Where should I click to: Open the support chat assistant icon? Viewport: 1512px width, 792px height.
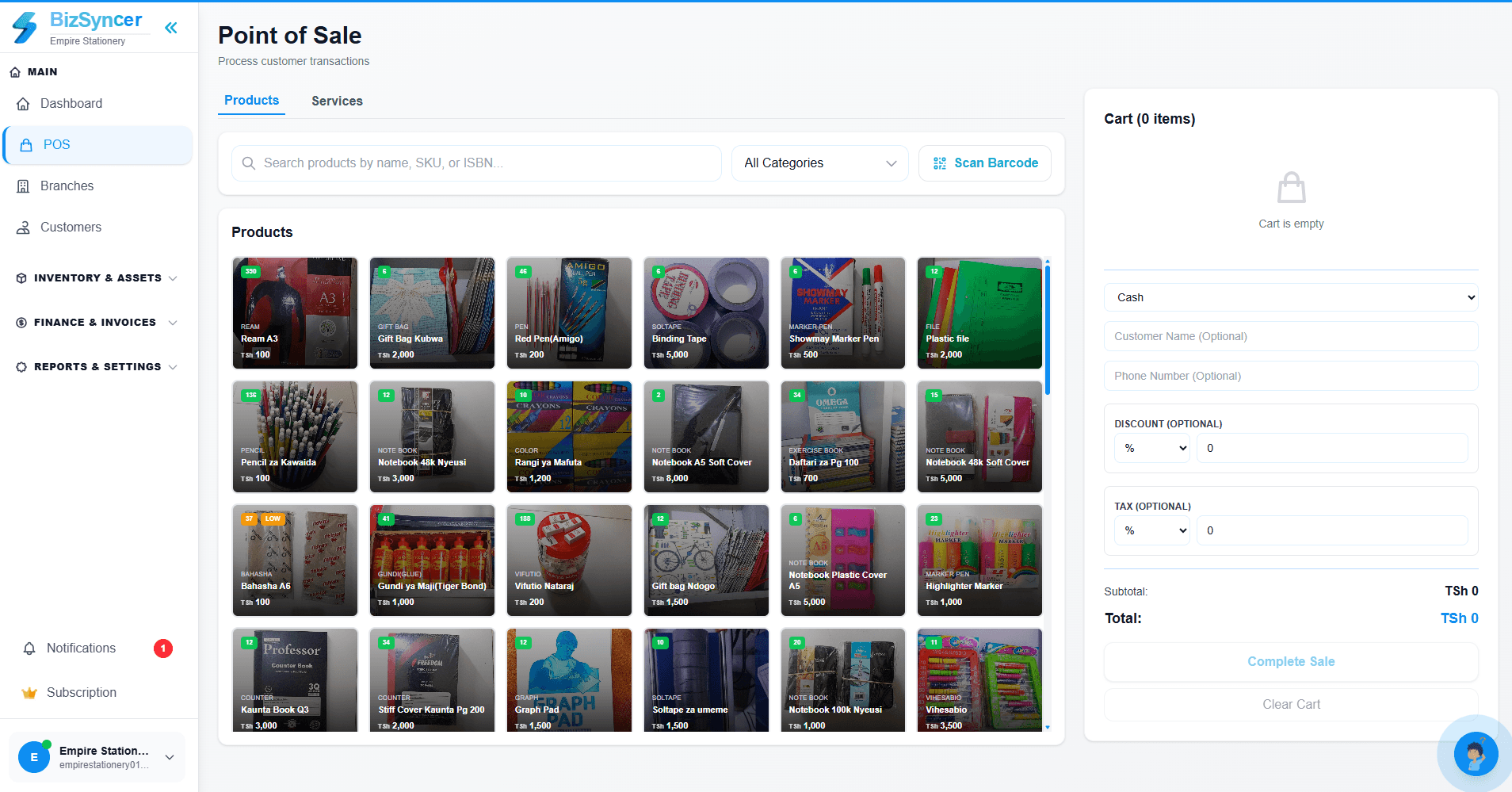[x=1476, y=753]
